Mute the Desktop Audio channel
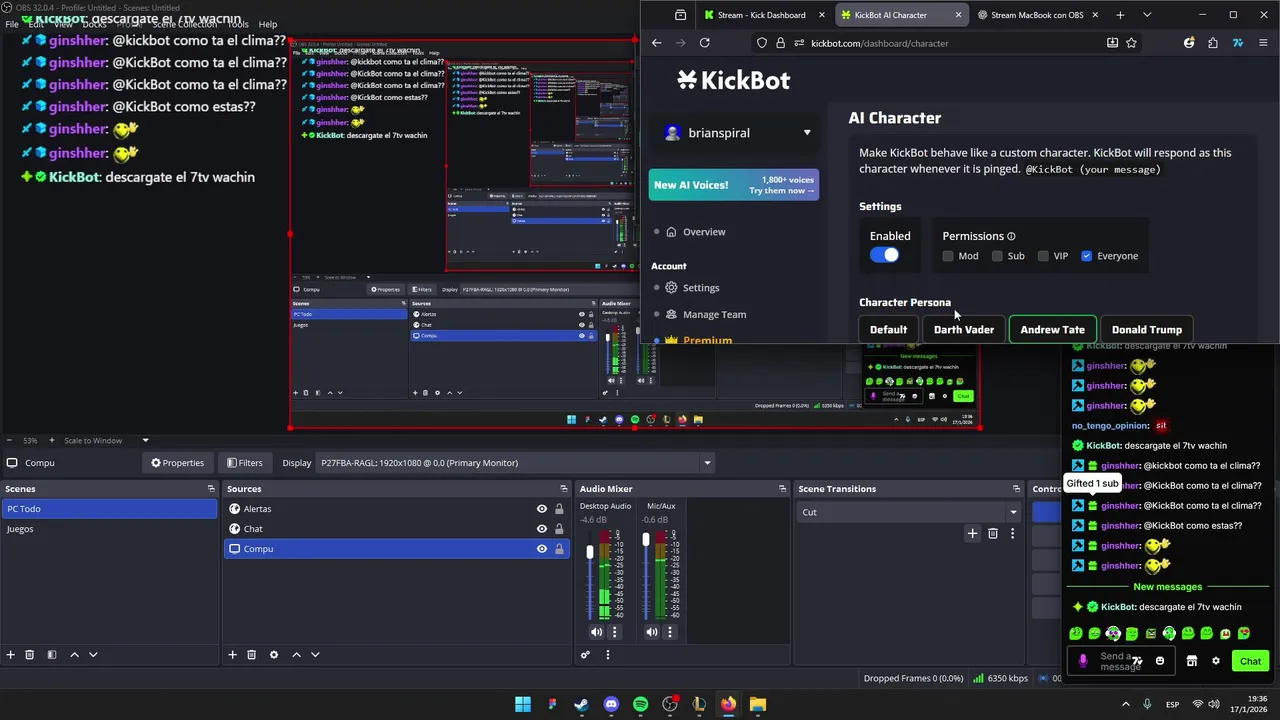Viewport: 1280px width, 720px height. point(596,632)
